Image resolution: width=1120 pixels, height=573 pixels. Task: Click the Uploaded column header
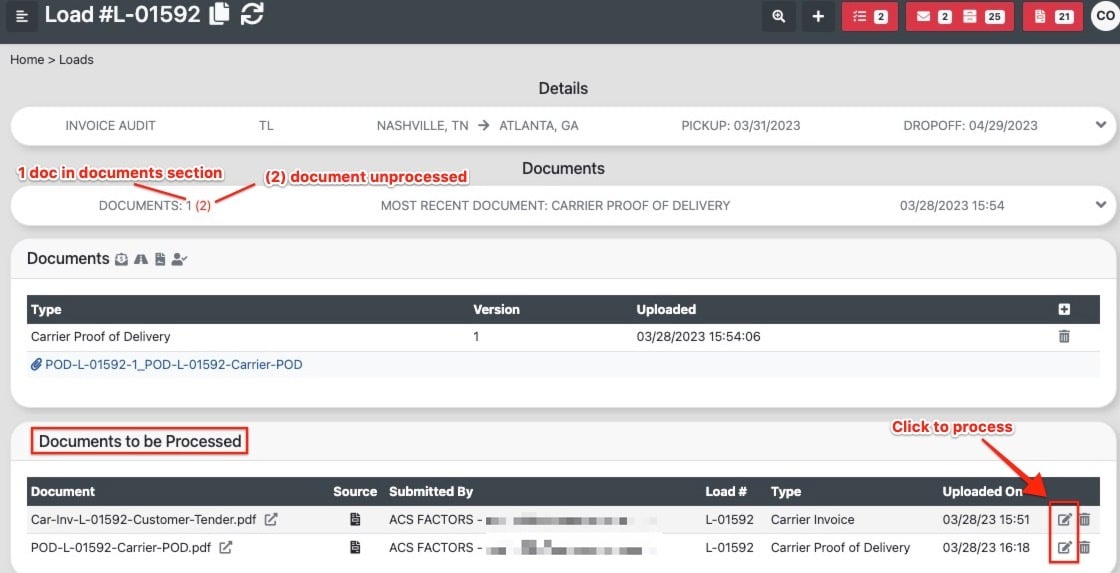(666, 309)
